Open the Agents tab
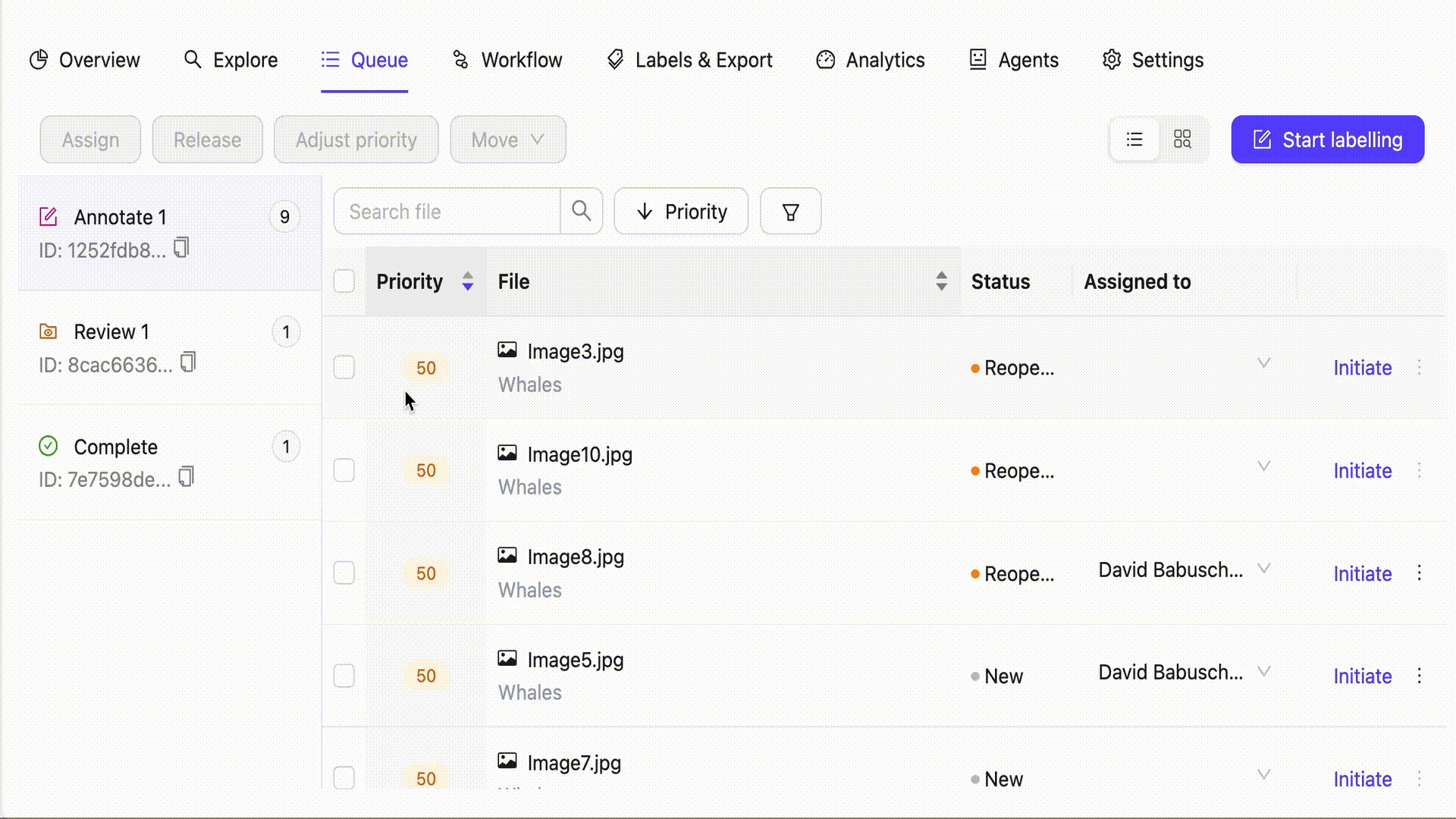Viewport: 1456px width, 819px height. (1013, 60)
